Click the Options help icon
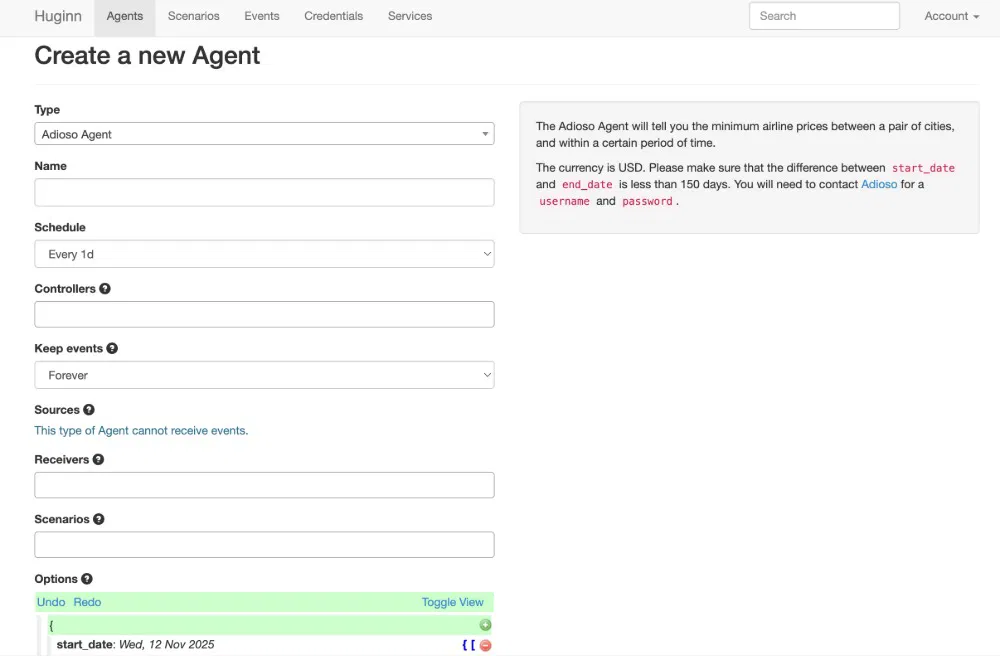This screenshot has width=1000, height=656. coord(87,579)
